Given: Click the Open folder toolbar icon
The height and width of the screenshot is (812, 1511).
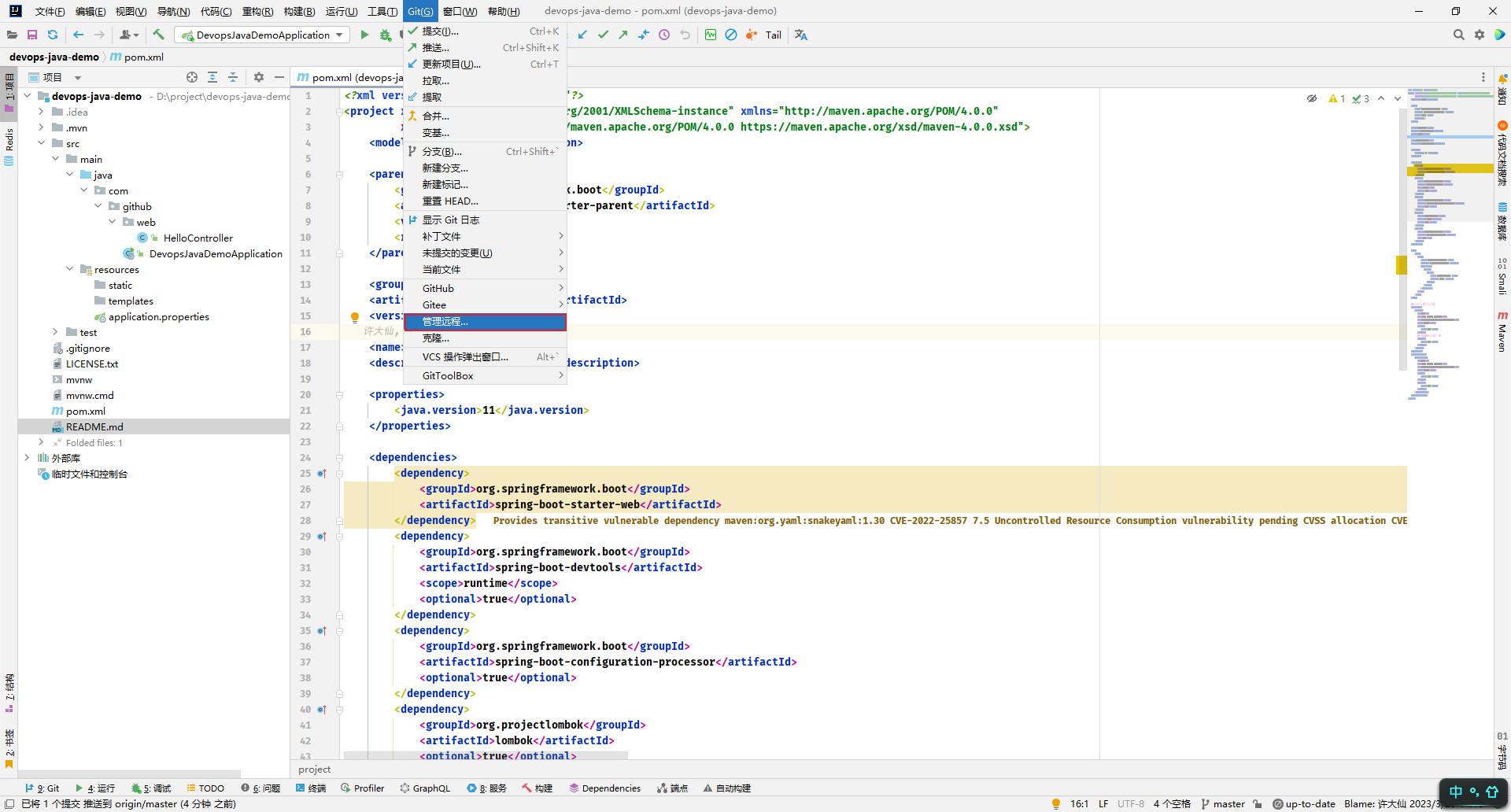Looking at the screenshot, I should (x=12, y=35).
